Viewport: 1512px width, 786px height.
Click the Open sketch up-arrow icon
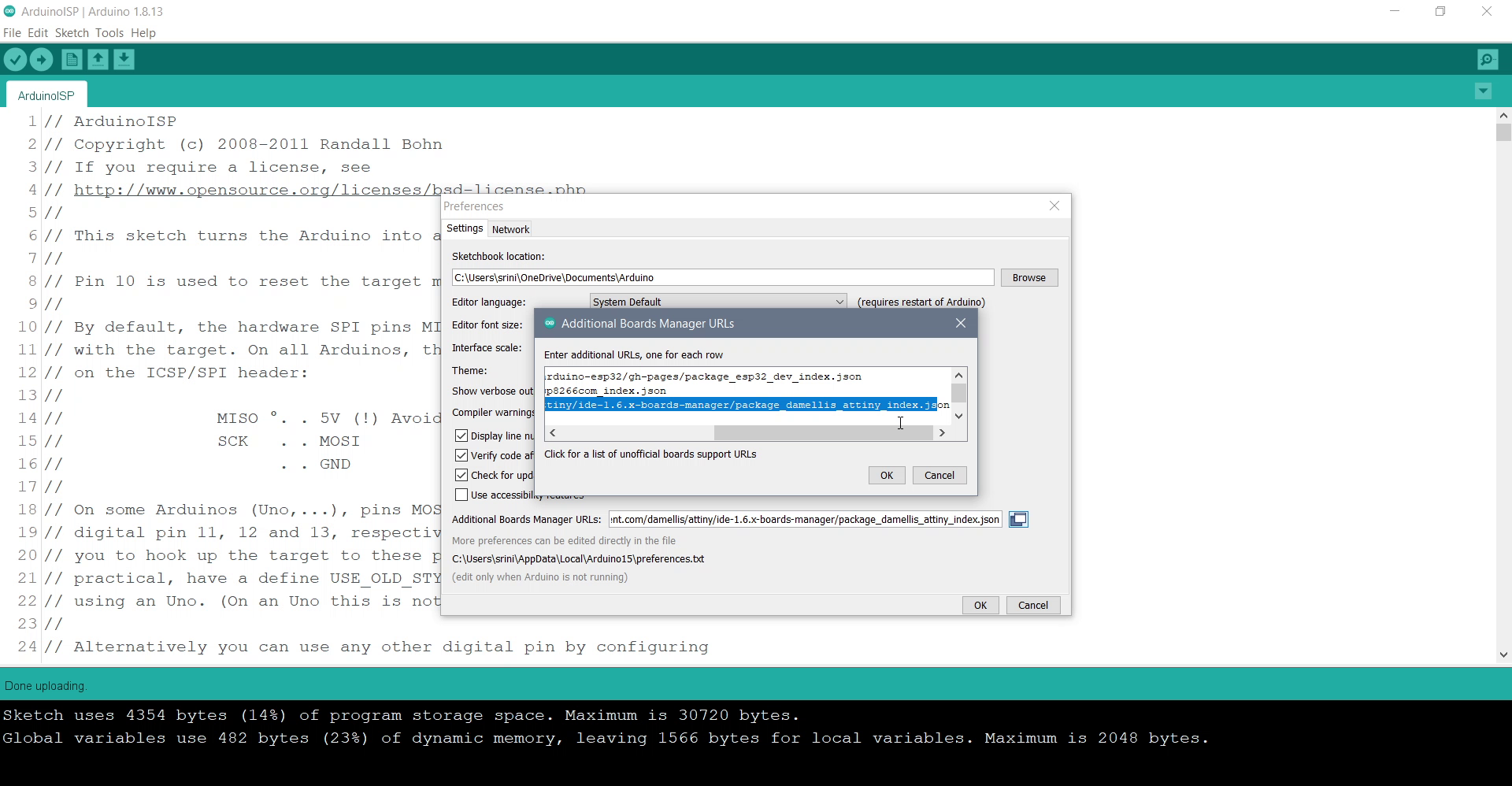[98, 60]
